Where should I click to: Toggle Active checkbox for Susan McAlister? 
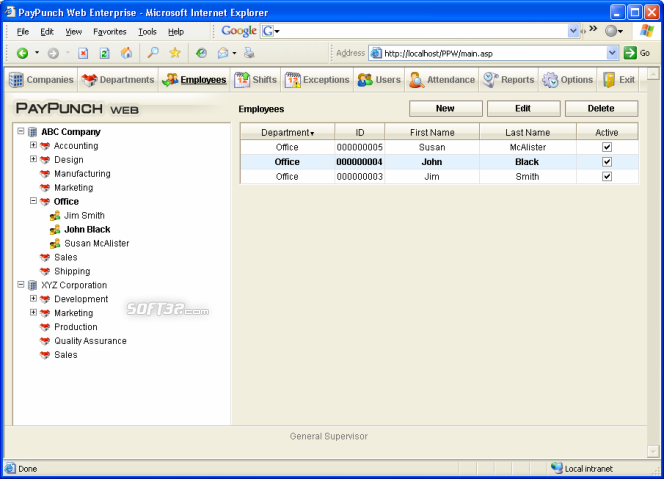click(607, 147)
